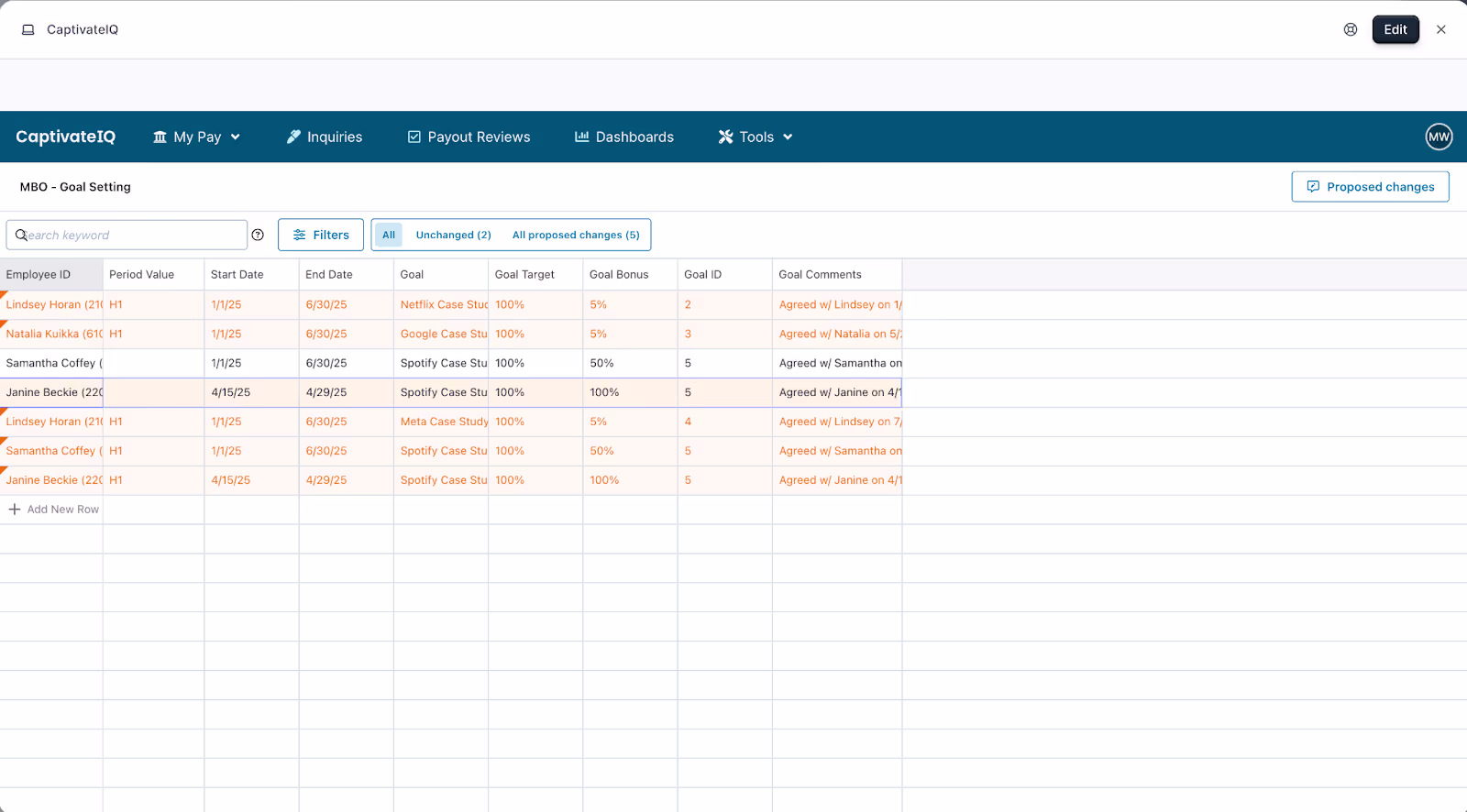Click the Goal column header
The image size is (1467, 812).
(441, 275)
